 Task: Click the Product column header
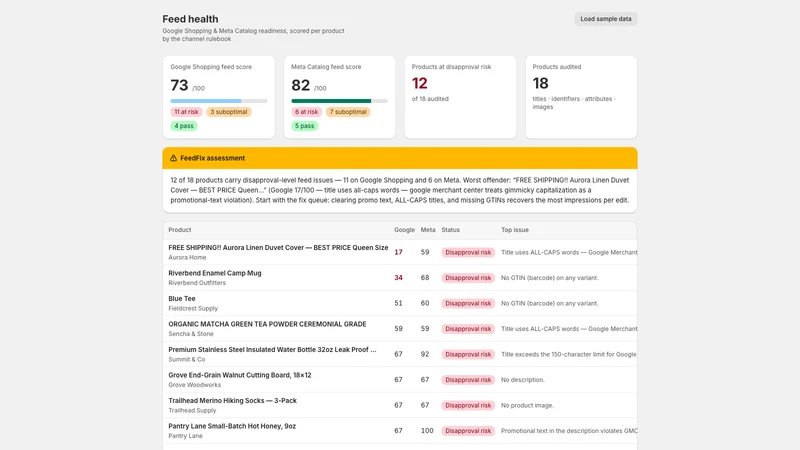pos(180,230)
